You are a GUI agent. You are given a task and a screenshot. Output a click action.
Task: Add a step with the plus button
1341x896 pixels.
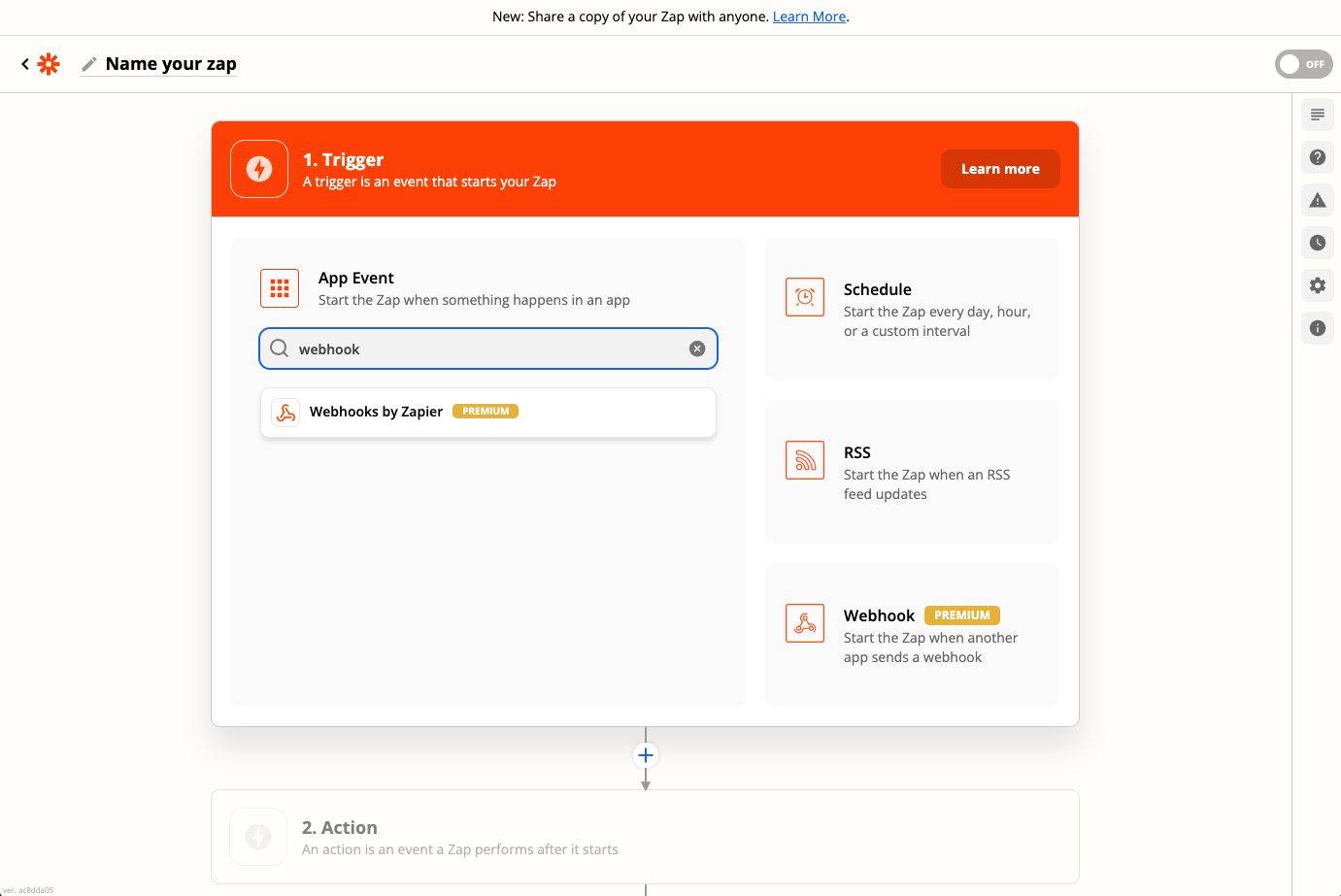(646, 755)
